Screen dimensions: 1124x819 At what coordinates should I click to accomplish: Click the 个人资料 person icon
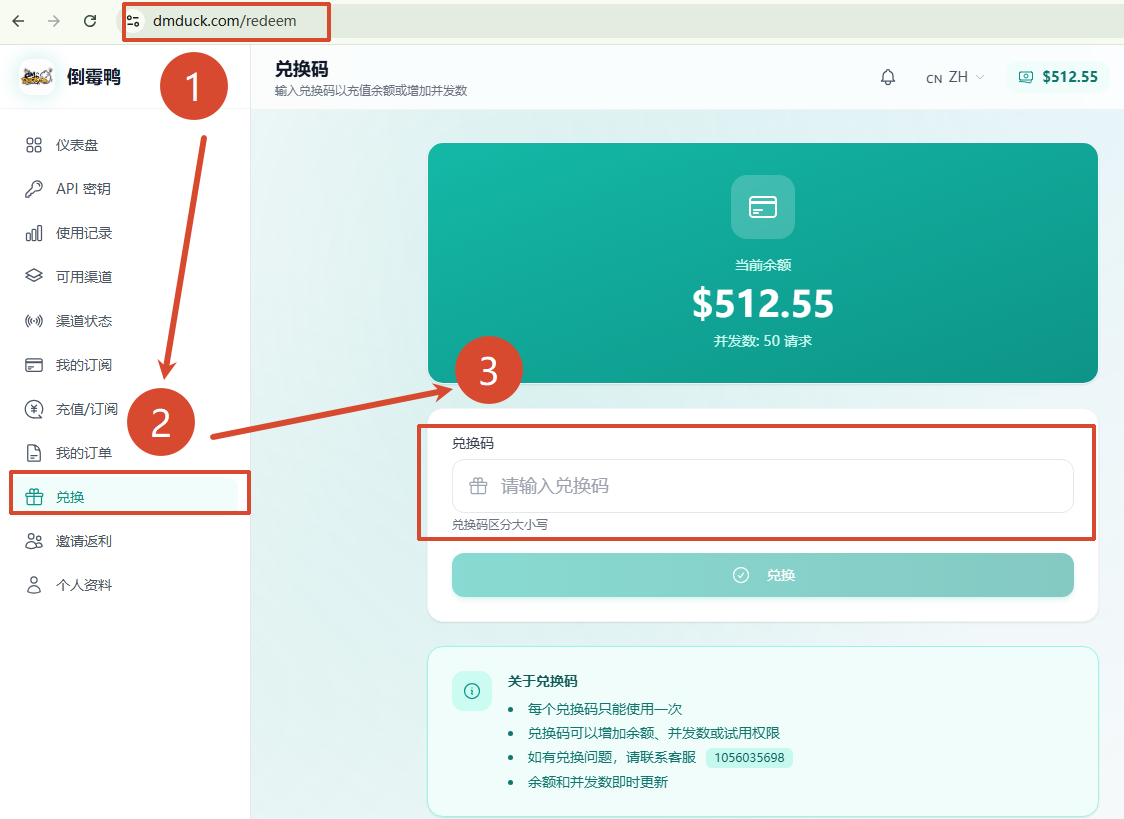(x=34, y=585)
